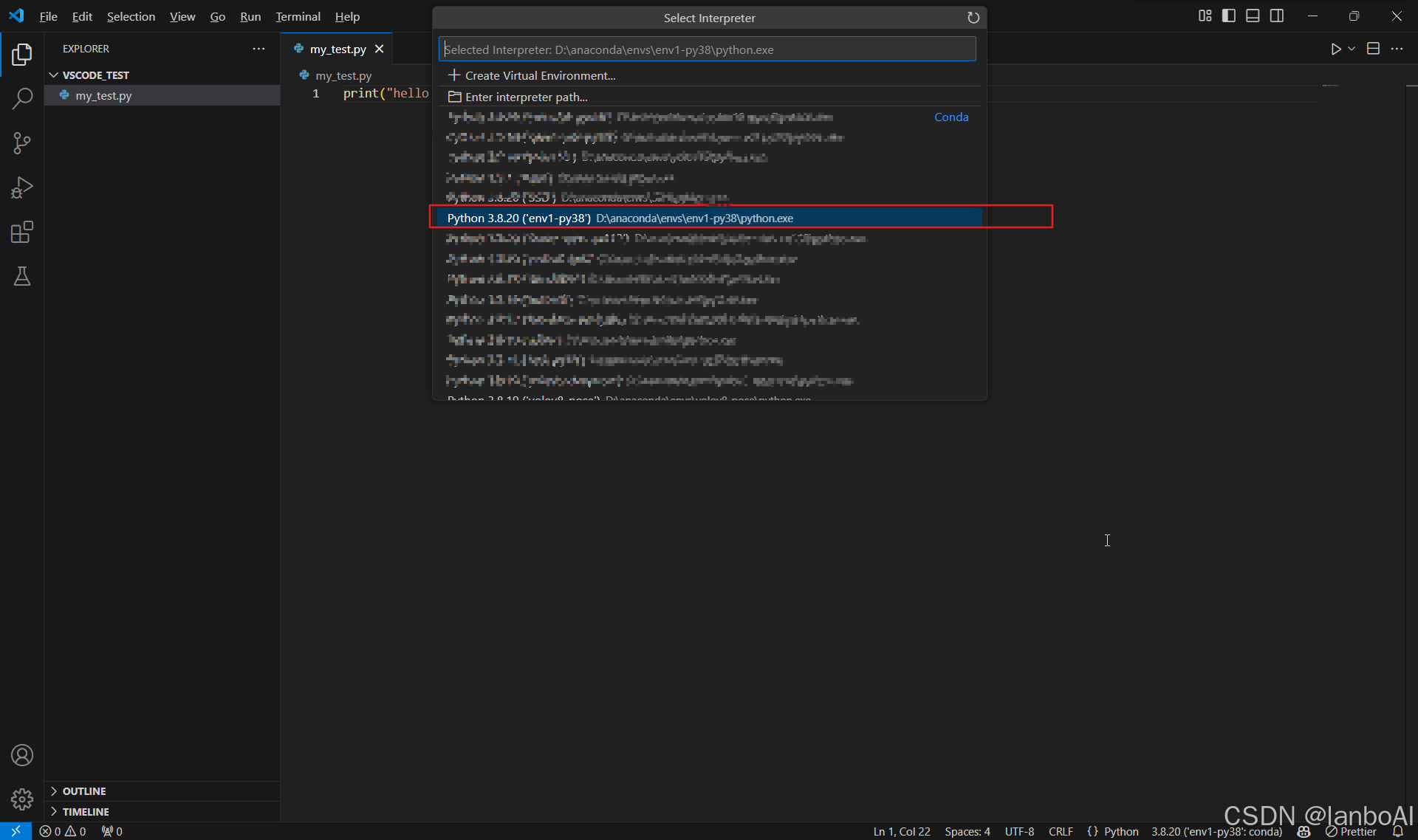Toggle the bottom panel layout

coord(1253,16)
